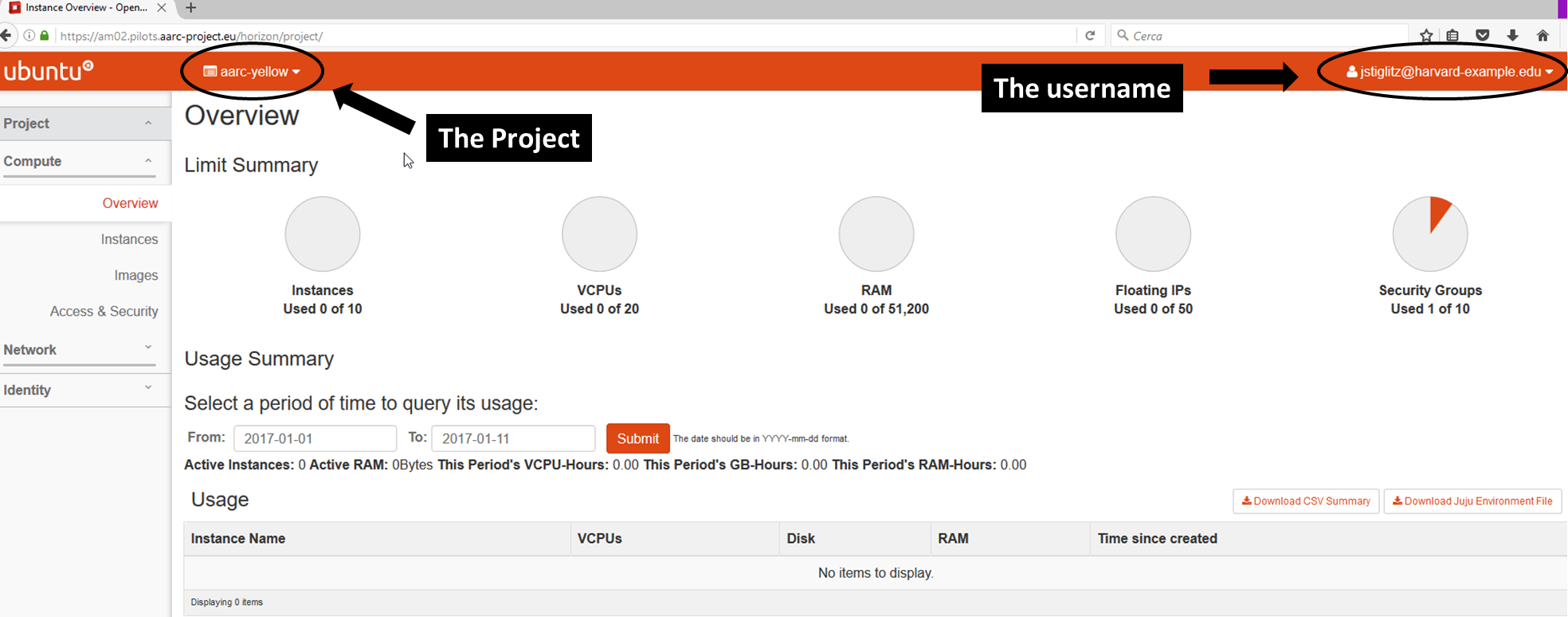Open the Pocket save icon

1482,35
